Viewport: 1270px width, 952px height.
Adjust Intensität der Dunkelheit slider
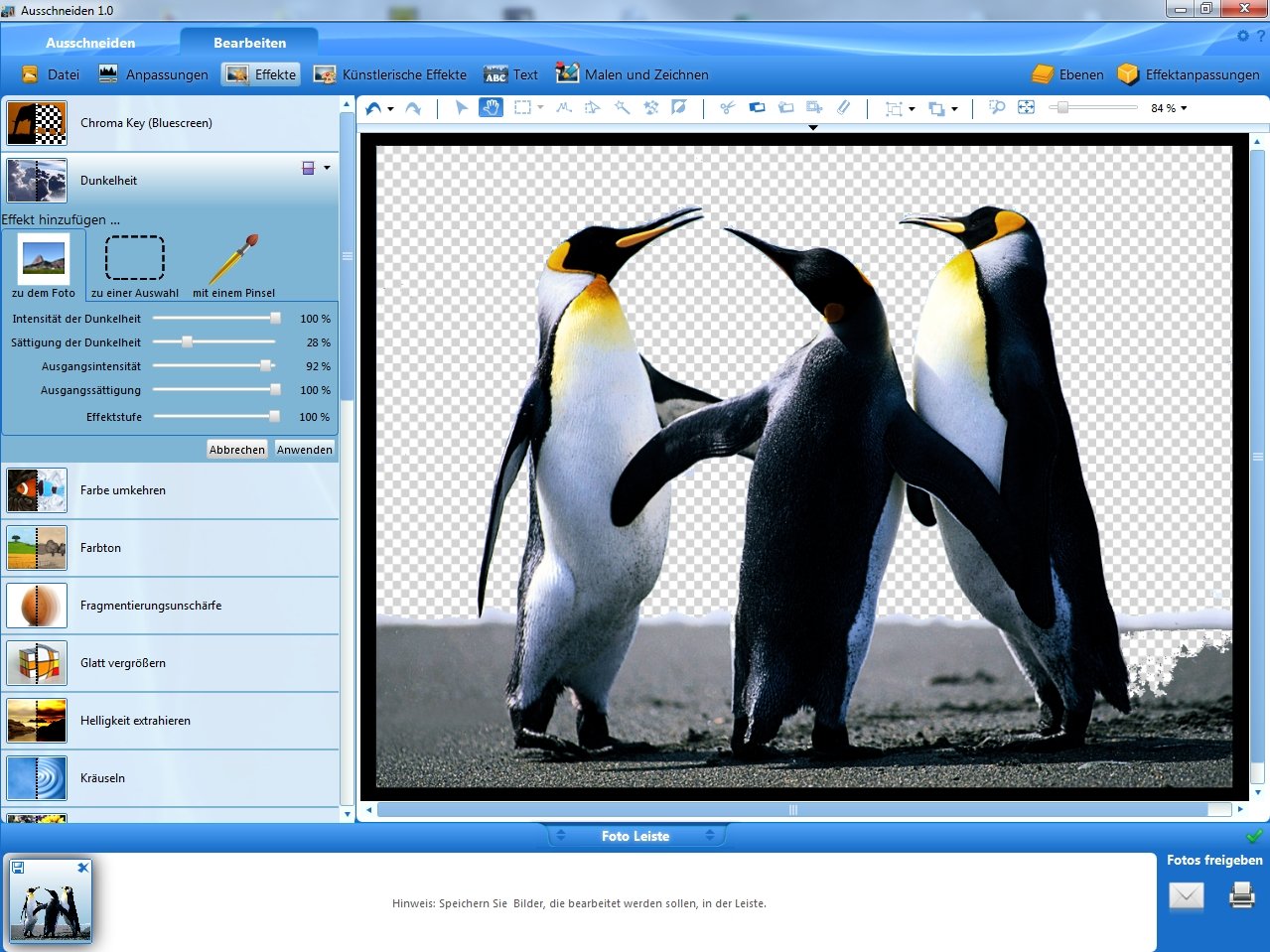[217, 319]
